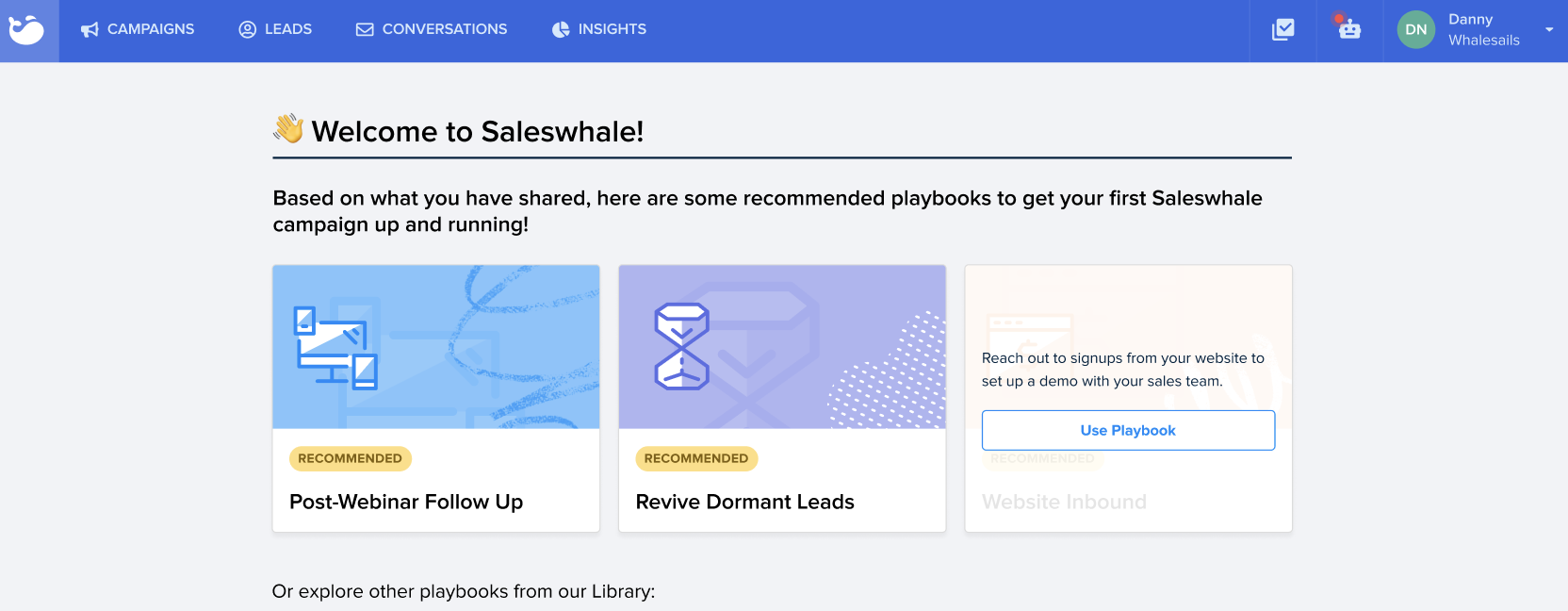The height and width of the screenshot is (611, 1568).
Task: Click the Website Inbound playbook description text
Action: (x=1123, y=370)
